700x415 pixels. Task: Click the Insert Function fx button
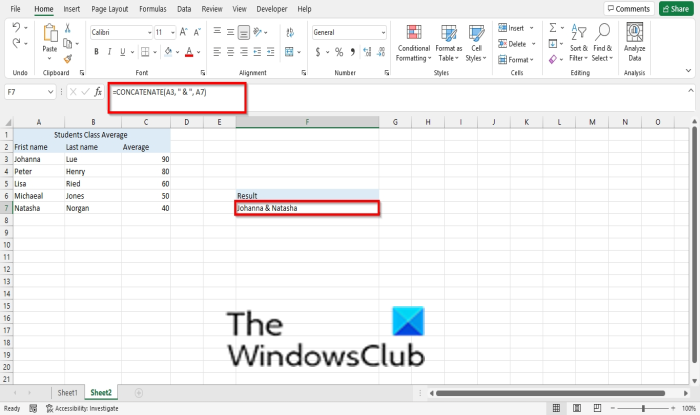click(98, 92)
